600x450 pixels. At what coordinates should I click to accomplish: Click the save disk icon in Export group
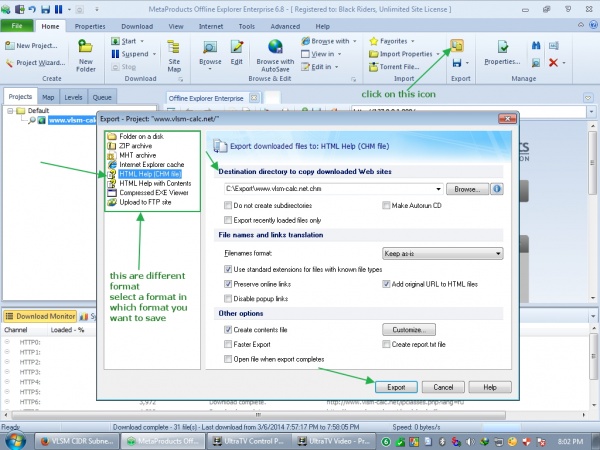(x=457, y=63)
